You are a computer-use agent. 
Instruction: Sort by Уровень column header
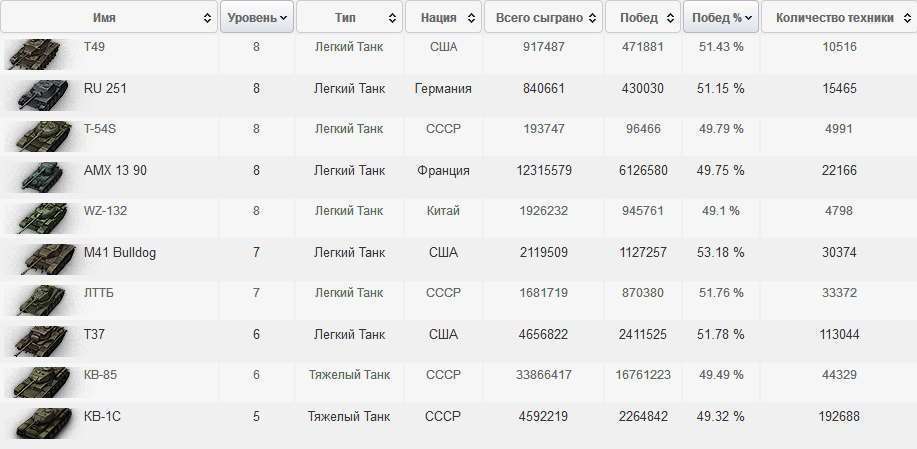click(x=257, y=17)
